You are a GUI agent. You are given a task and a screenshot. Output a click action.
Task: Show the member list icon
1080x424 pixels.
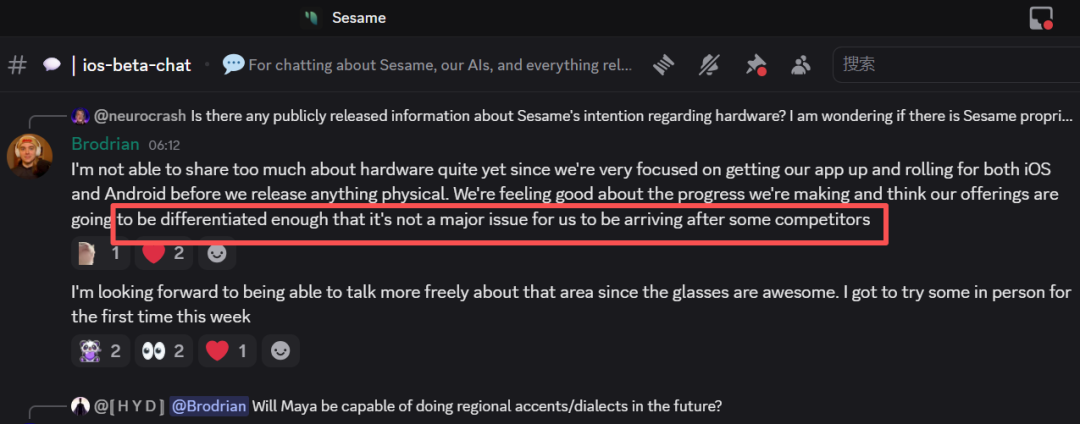pyautogui.click(x=801, y=65)
